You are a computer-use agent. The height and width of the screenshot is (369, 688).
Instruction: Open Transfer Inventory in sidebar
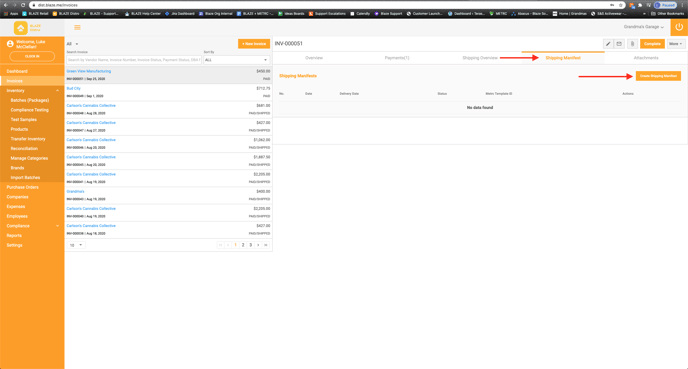(x=28, y=139)
